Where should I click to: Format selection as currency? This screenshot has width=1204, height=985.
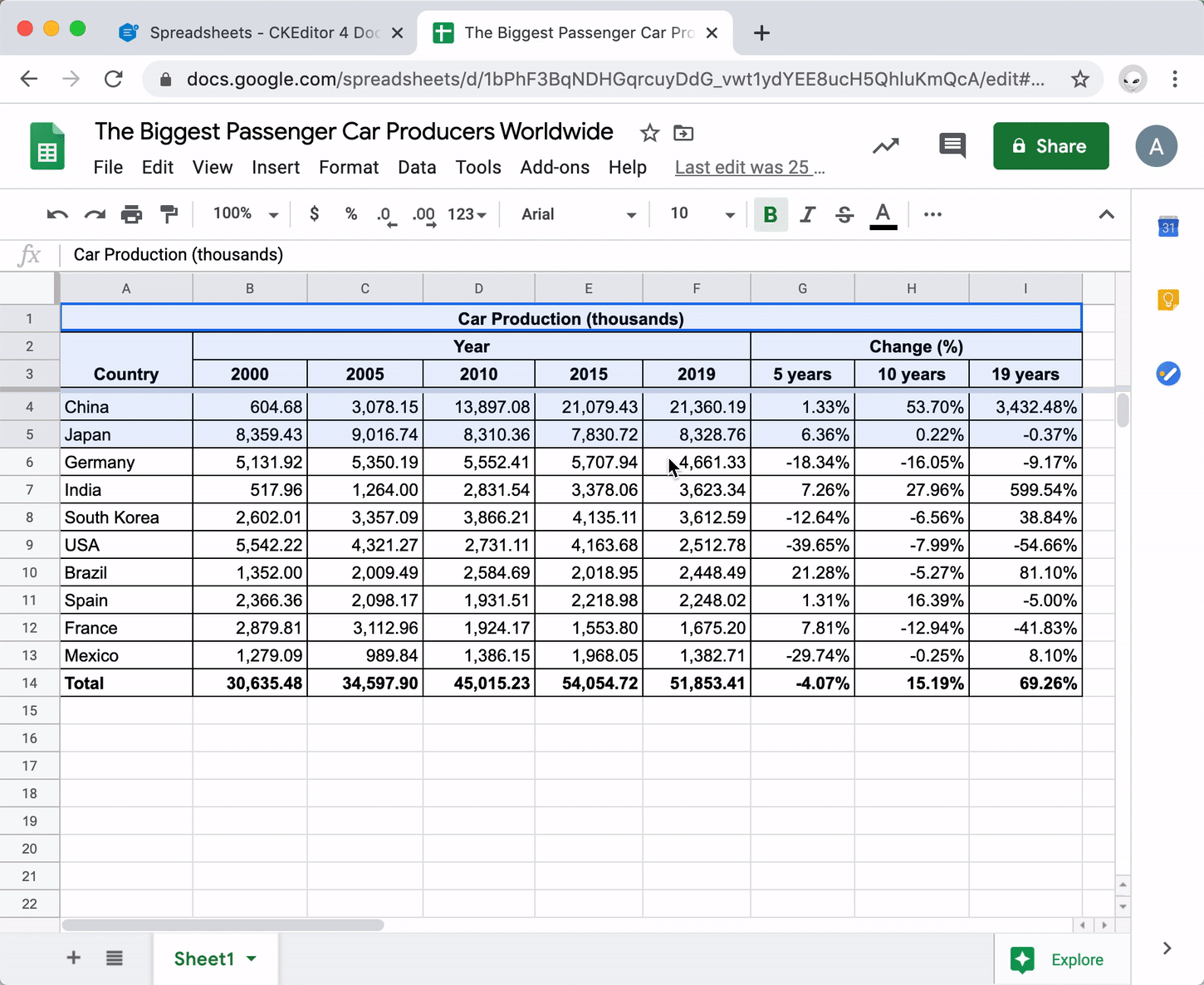314,214
